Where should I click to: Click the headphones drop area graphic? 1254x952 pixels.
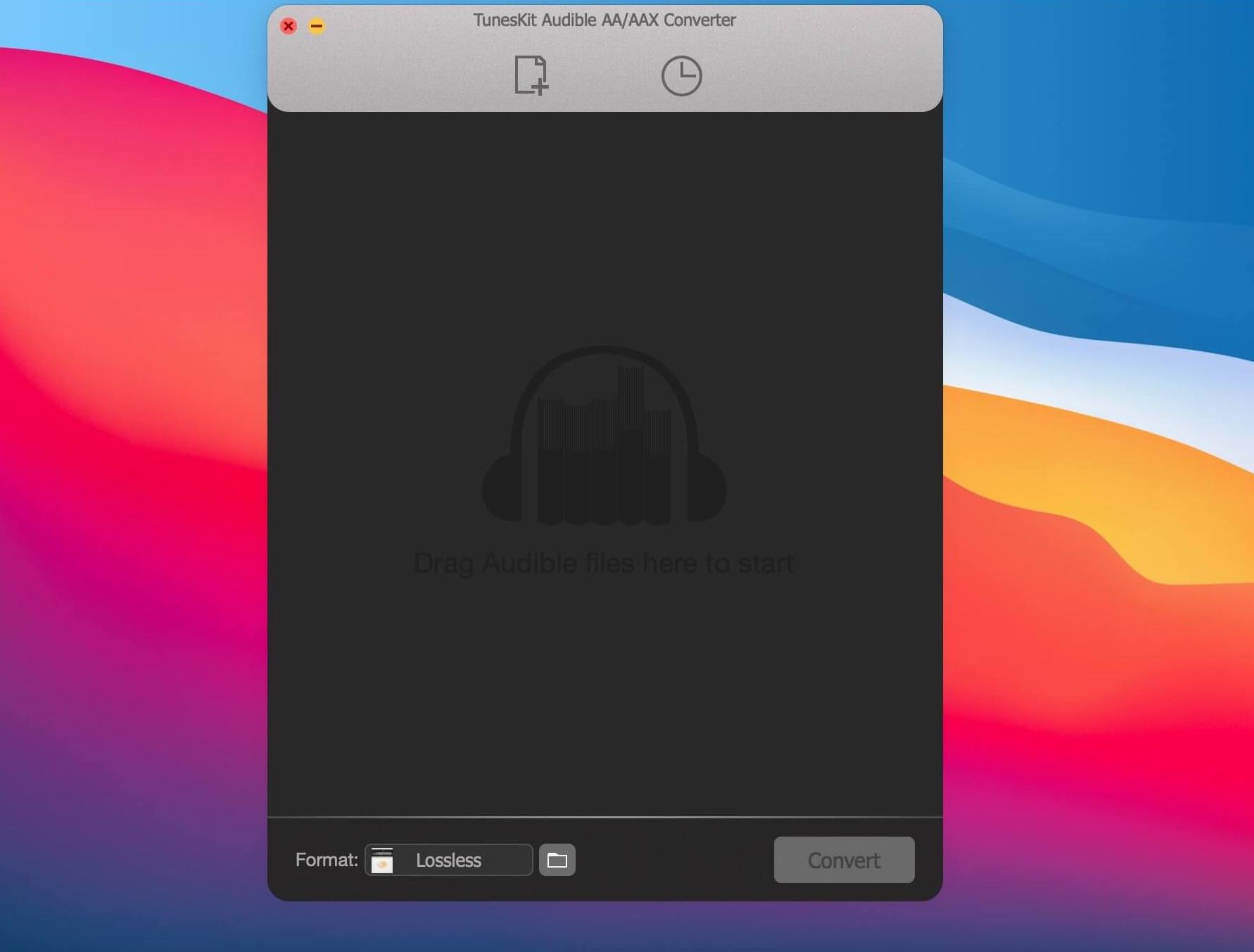(x=604, y=436)
